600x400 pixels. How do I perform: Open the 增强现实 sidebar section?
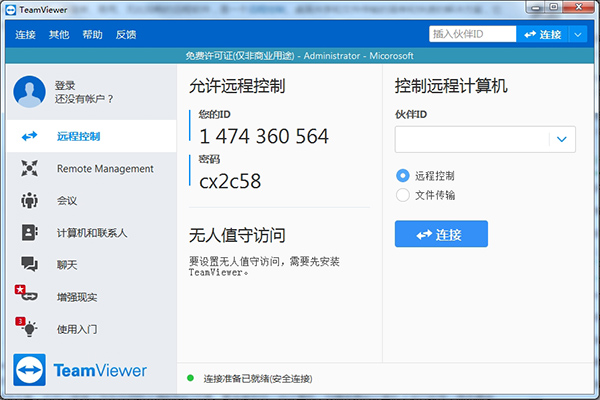click(x=91, y=296)
